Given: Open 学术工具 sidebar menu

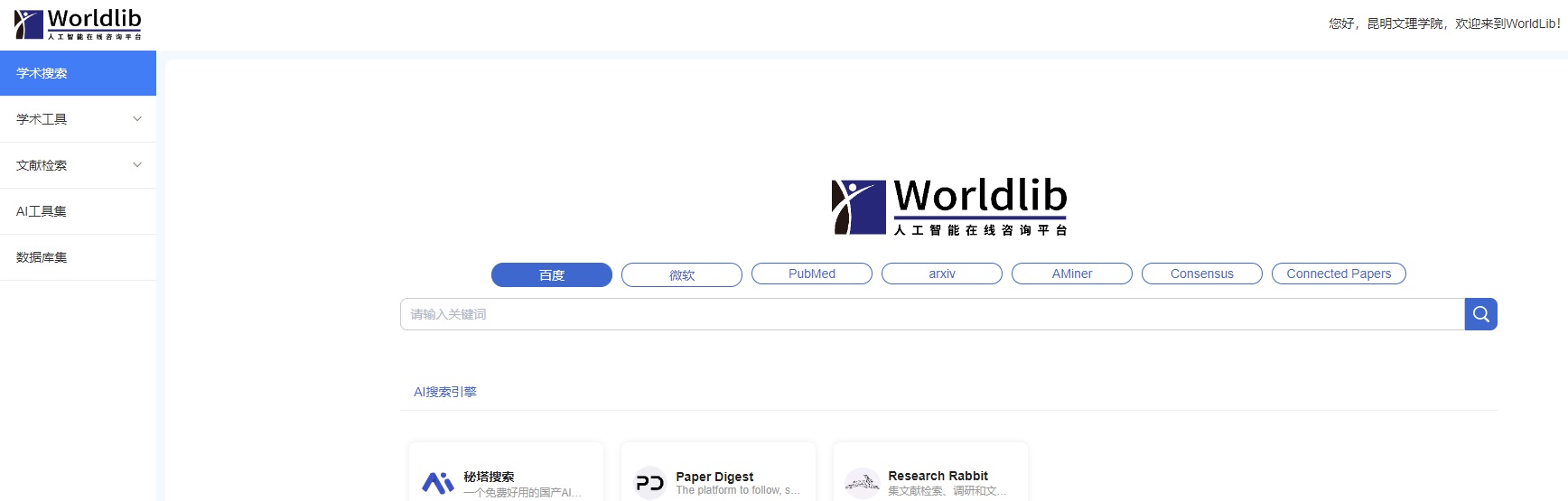Looking at the screenshot, I should pyautogui.click(x=78, y=119).
